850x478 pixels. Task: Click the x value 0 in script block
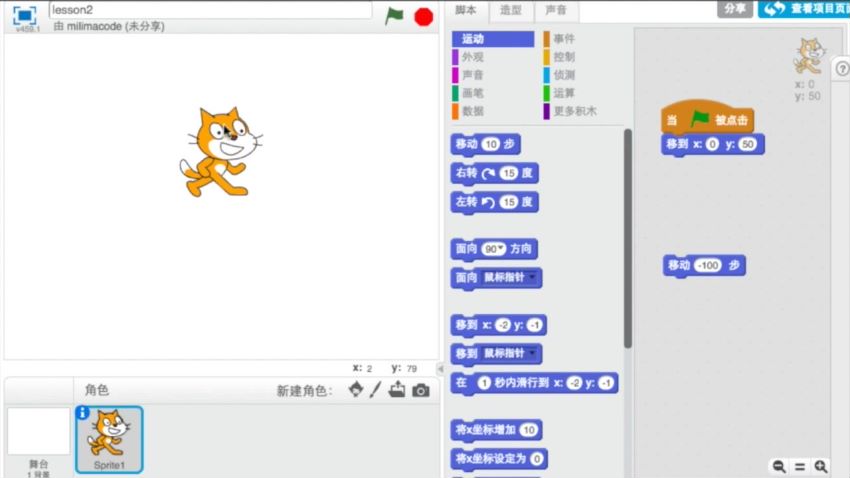(x=712, y=144)
